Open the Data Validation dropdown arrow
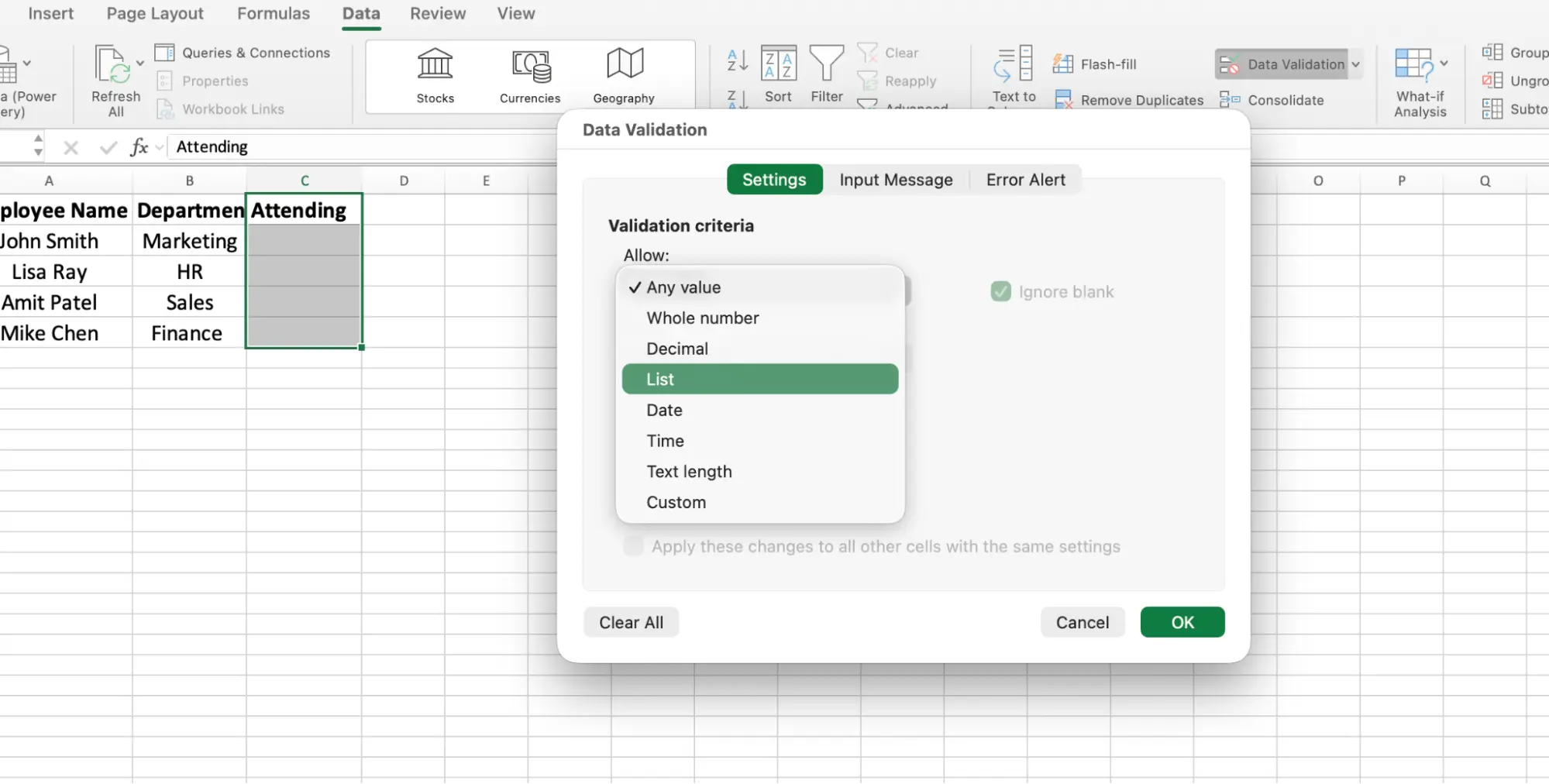This screenshot has height=784, width=1549. (x=1357, y=64)
